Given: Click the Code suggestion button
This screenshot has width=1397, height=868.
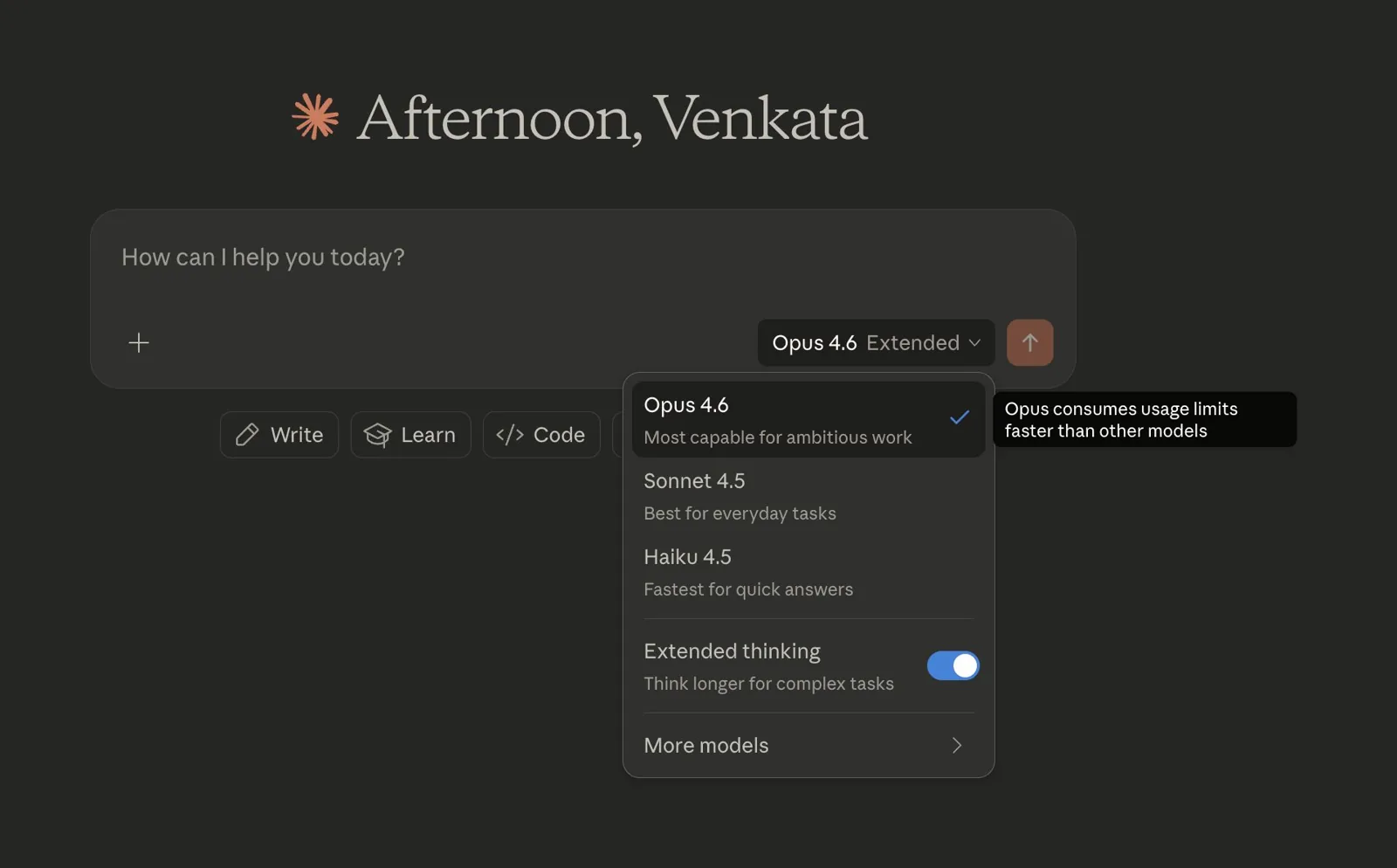Looking at the screenshot, I should [x=541, y=435].
